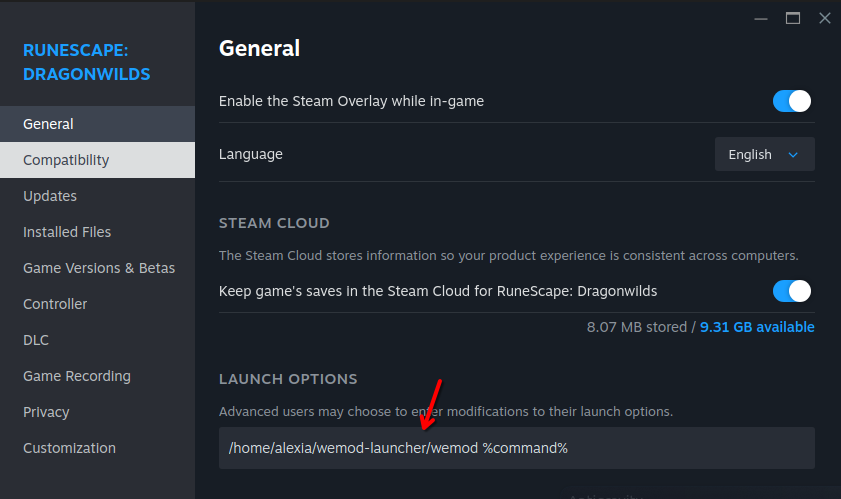Turn off Steam Cloud saves toggle
Screen dimensions: 841x499
[x=791, y=291]
